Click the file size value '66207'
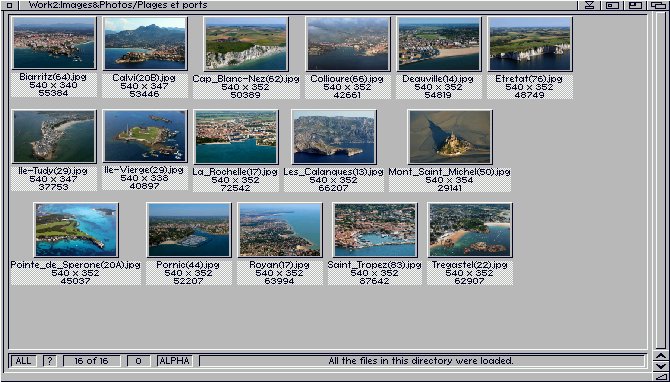 [x=333, y=188]
